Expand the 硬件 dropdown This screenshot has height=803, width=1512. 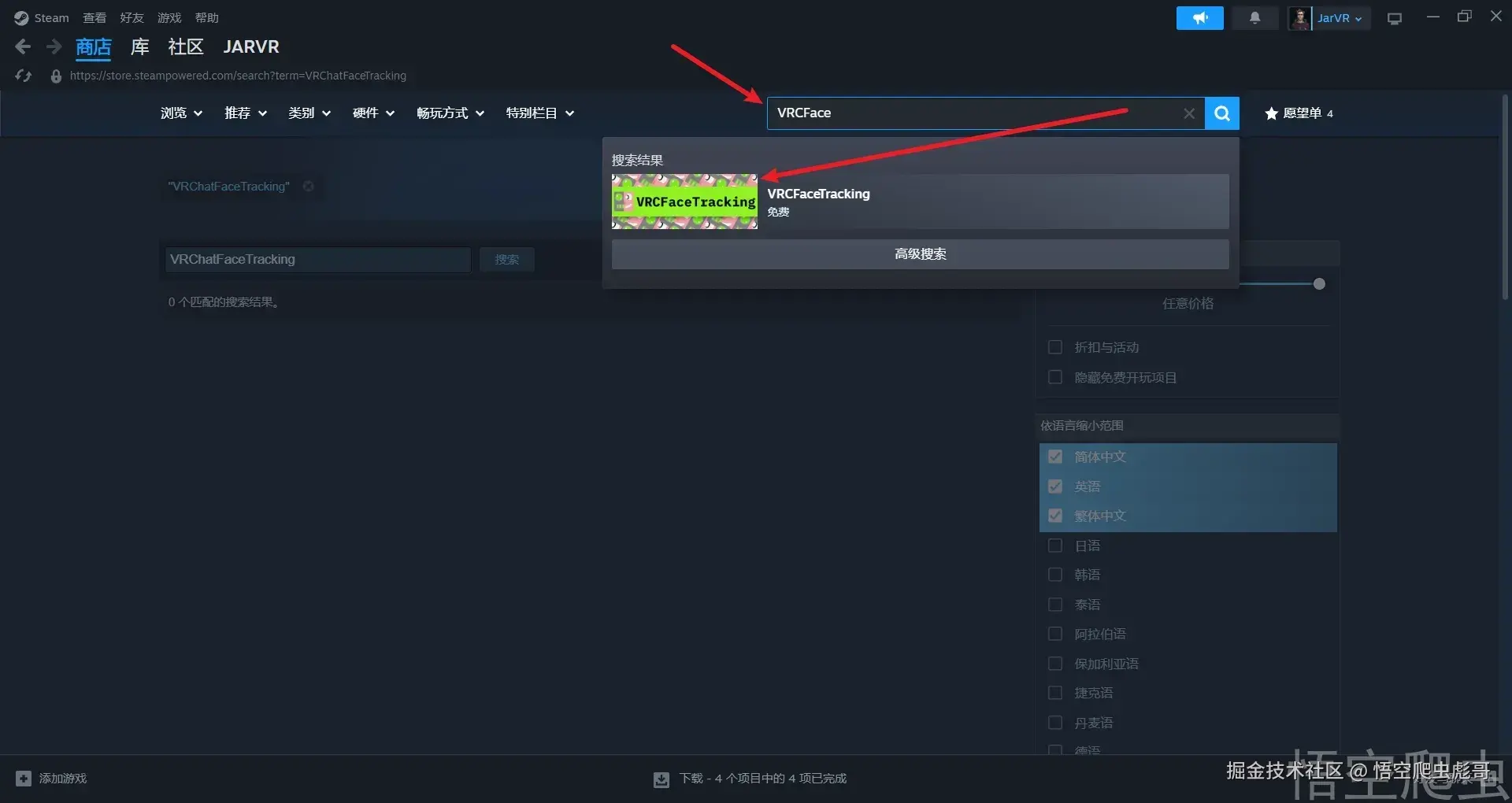(x=373, y=113)
